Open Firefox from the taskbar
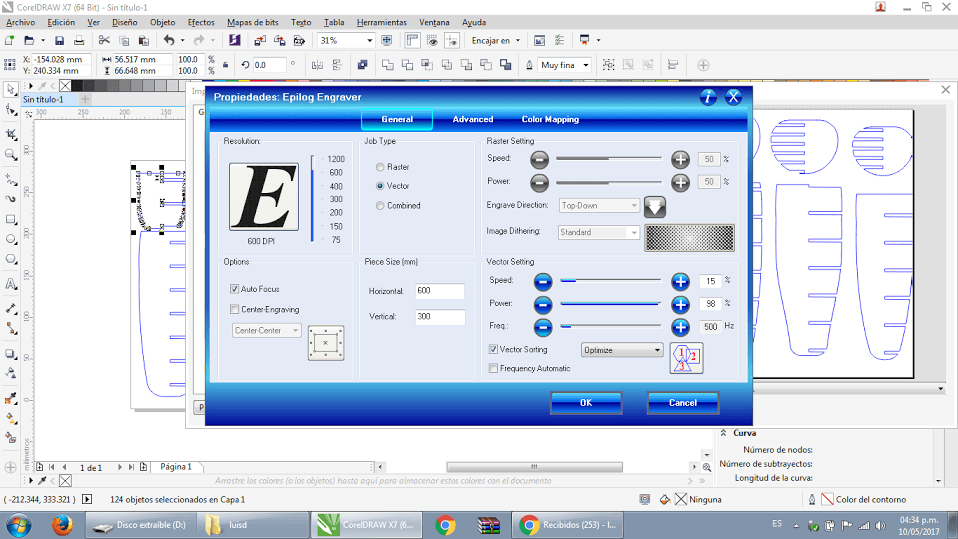 [62, 525]
